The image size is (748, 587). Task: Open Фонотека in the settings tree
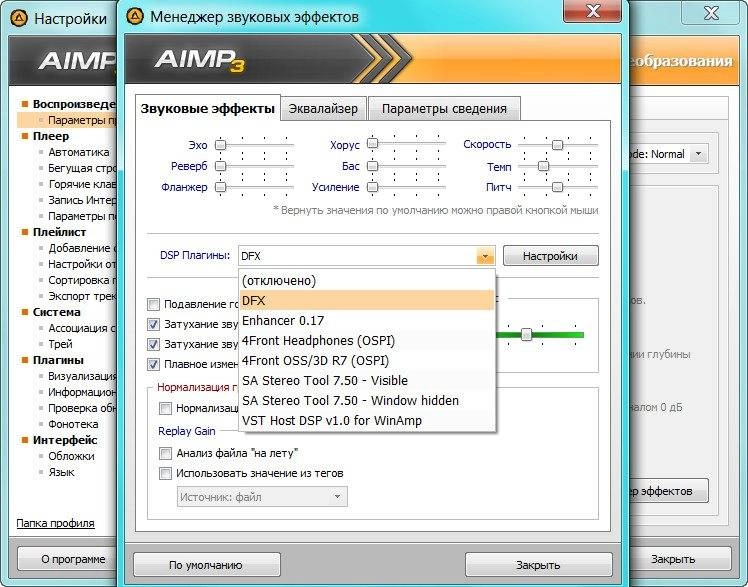(x=73, y=424)
